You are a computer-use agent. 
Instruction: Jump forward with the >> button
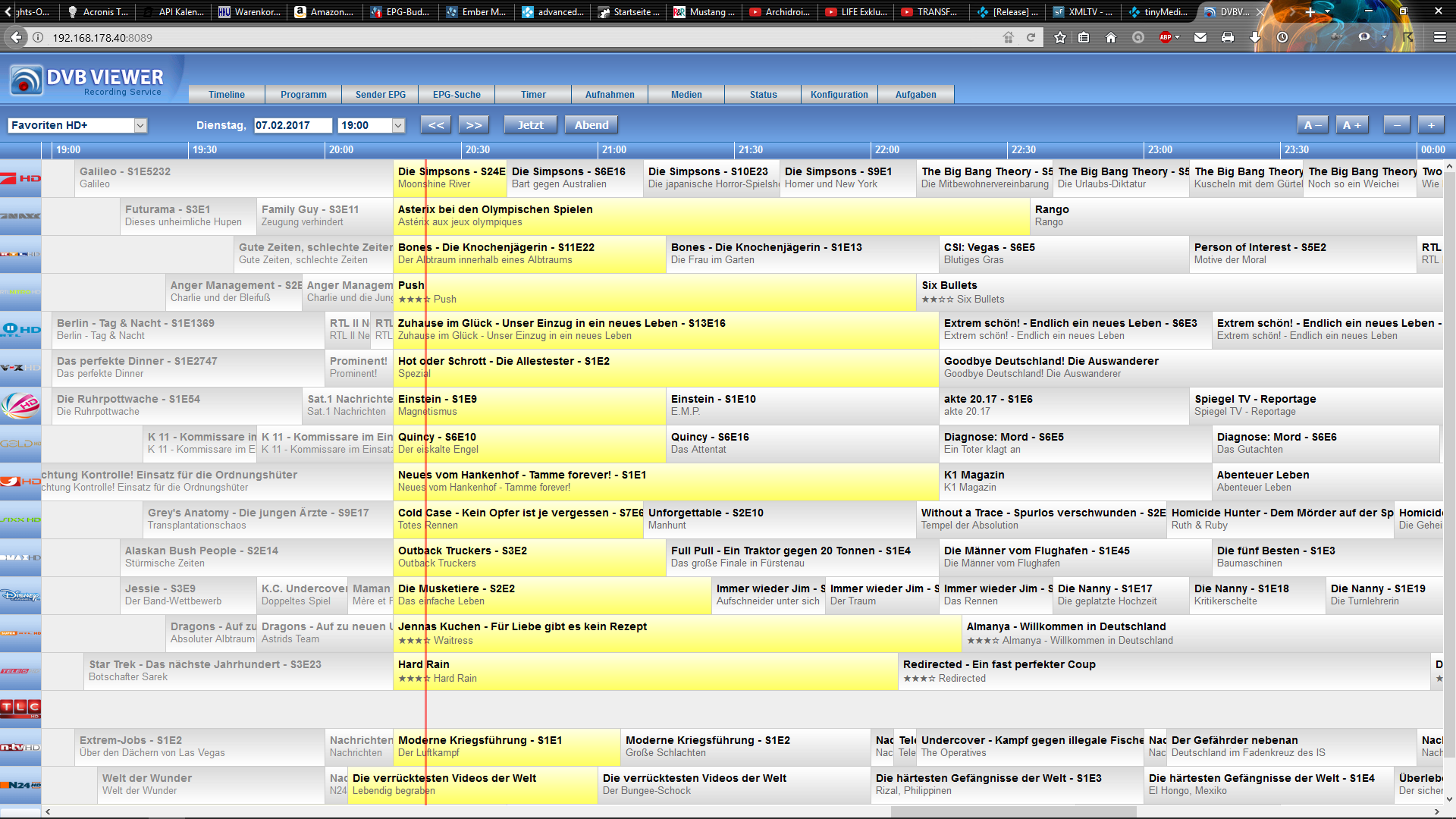click(x=474, y=125)
